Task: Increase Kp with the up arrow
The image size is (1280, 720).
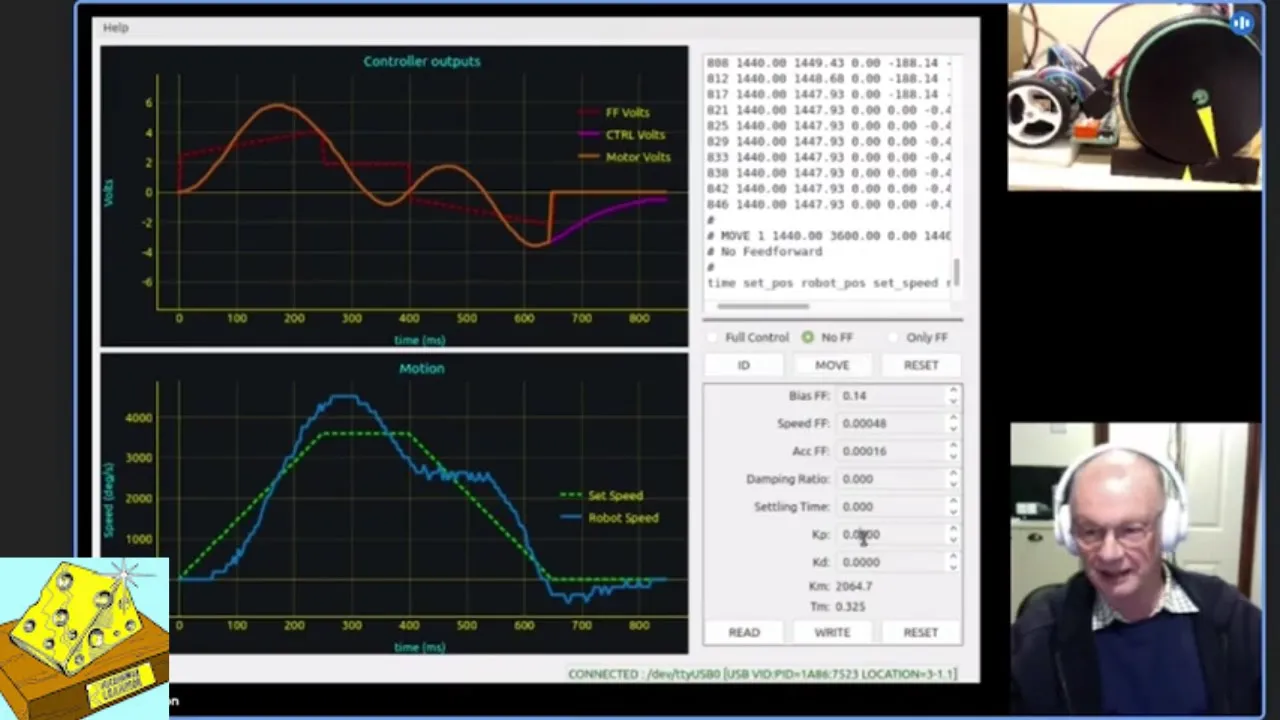Action: pos(953,530)
